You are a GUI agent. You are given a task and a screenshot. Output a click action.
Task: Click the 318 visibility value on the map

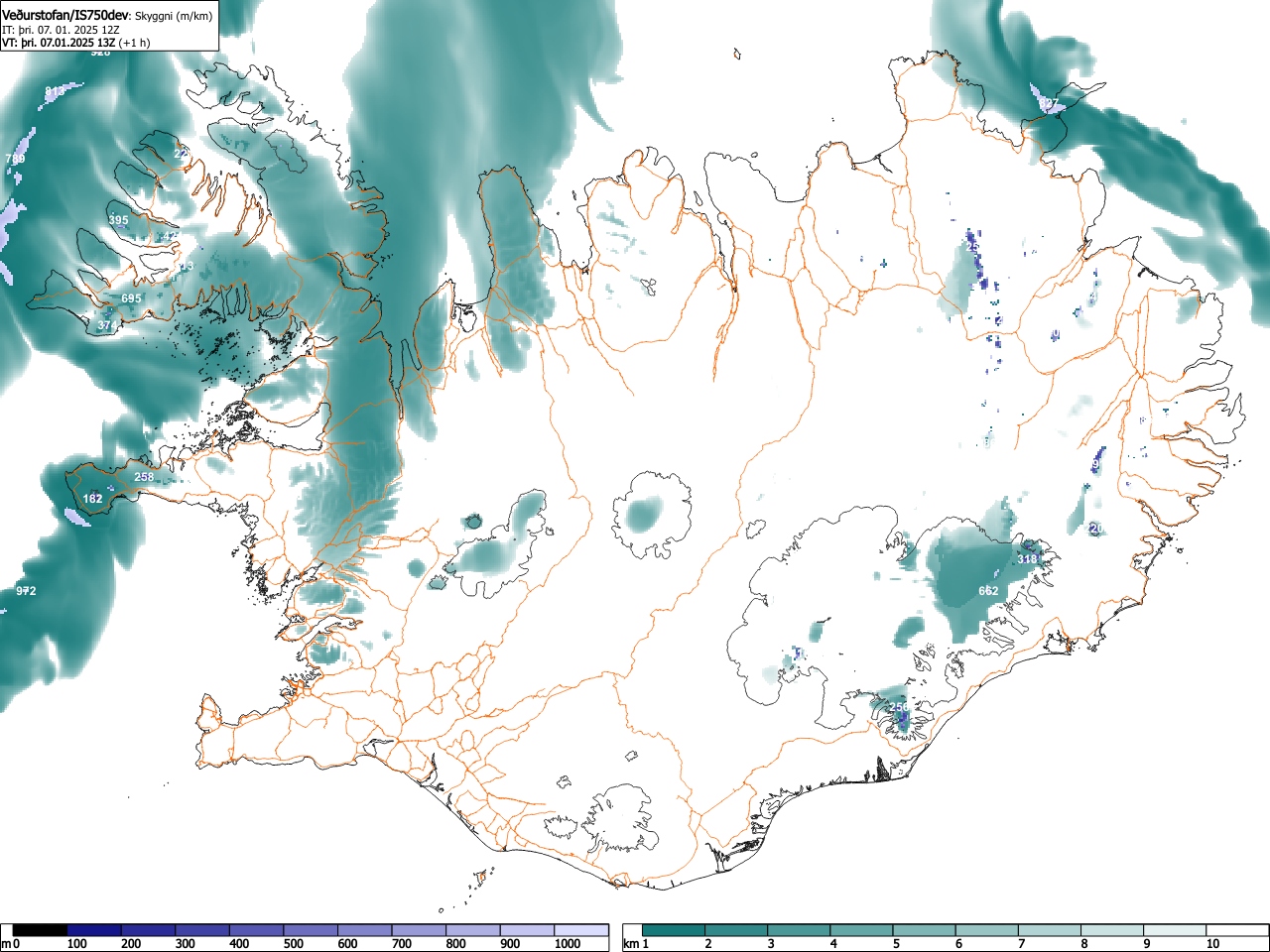tap(1027, 559)
